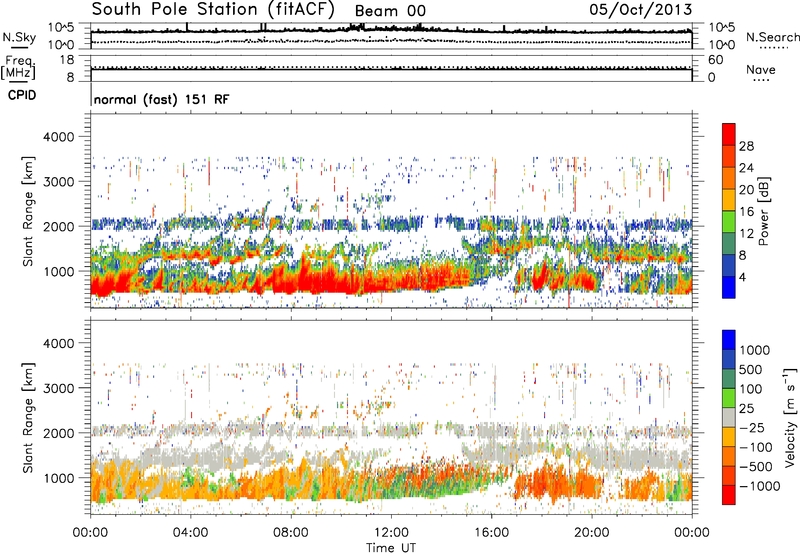Pick the light green 12–16 dB Power segment
The height and width of the screenshot is (554, 800).
729,222
